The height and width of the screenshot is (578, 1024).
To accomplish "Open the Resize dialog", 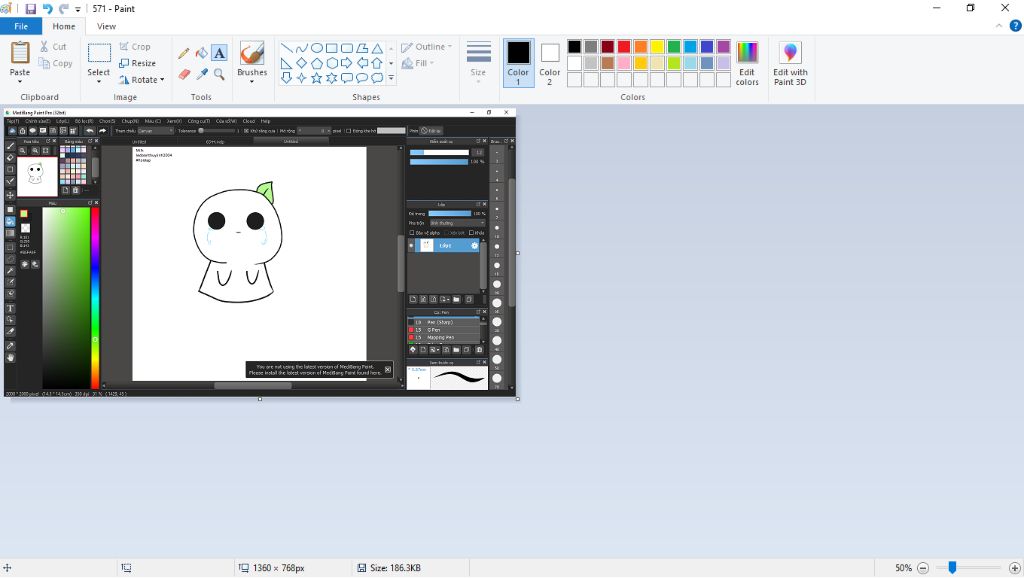I will 137,63.
